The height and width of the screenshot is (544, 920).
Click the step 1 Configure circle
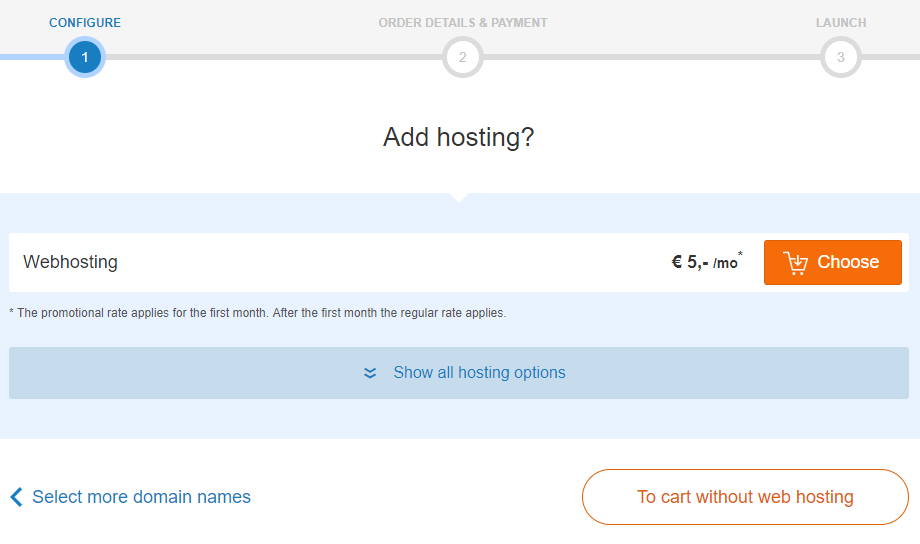tap(85, 57)
